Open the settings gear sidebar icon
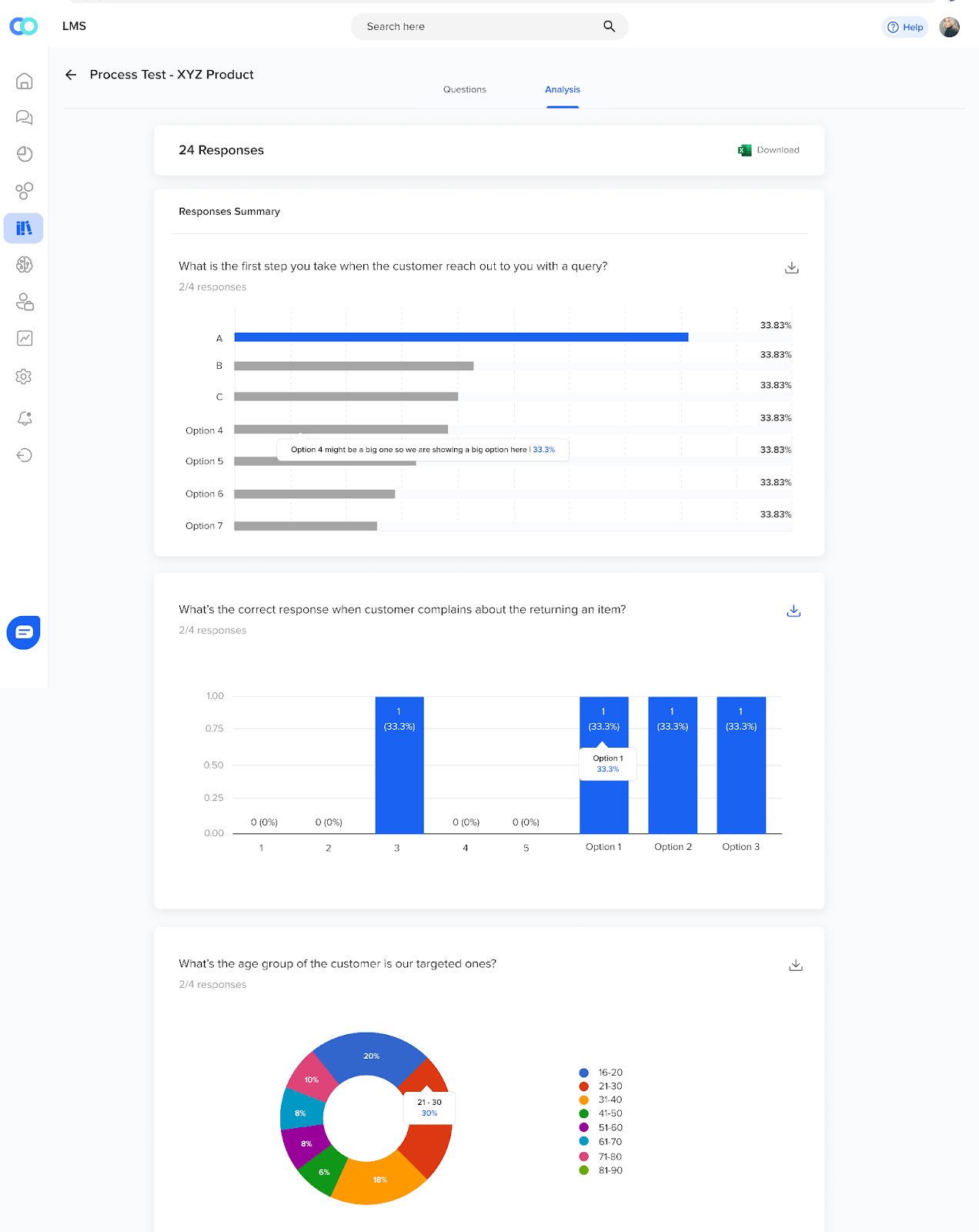The width and height of the screenshot is (979, 1232). (x=24, y=377)
